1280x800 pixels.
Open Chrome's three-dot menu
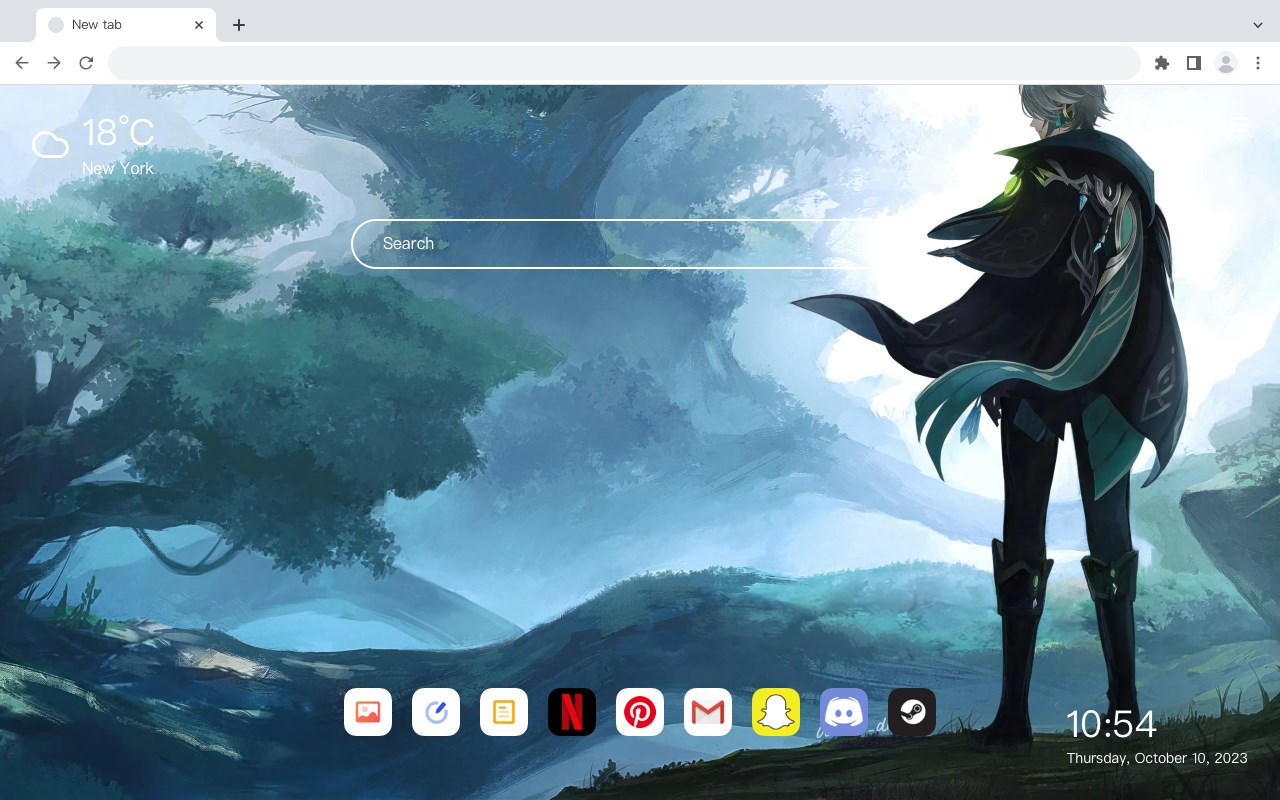pyautogui.click(x=1257, y=63)
